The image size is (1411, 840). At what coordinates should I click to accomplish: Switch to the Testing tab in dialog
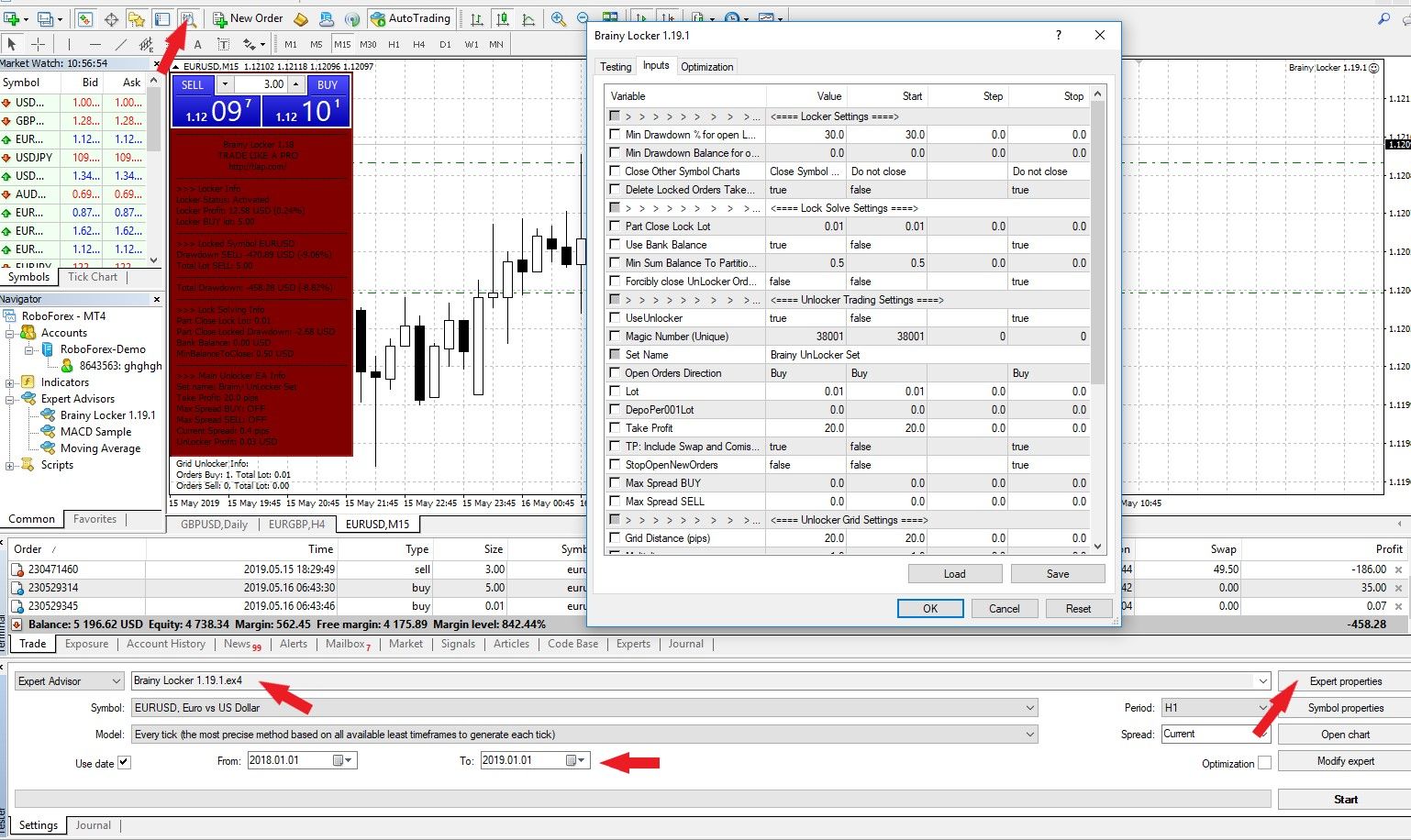(x=616, y=67)
